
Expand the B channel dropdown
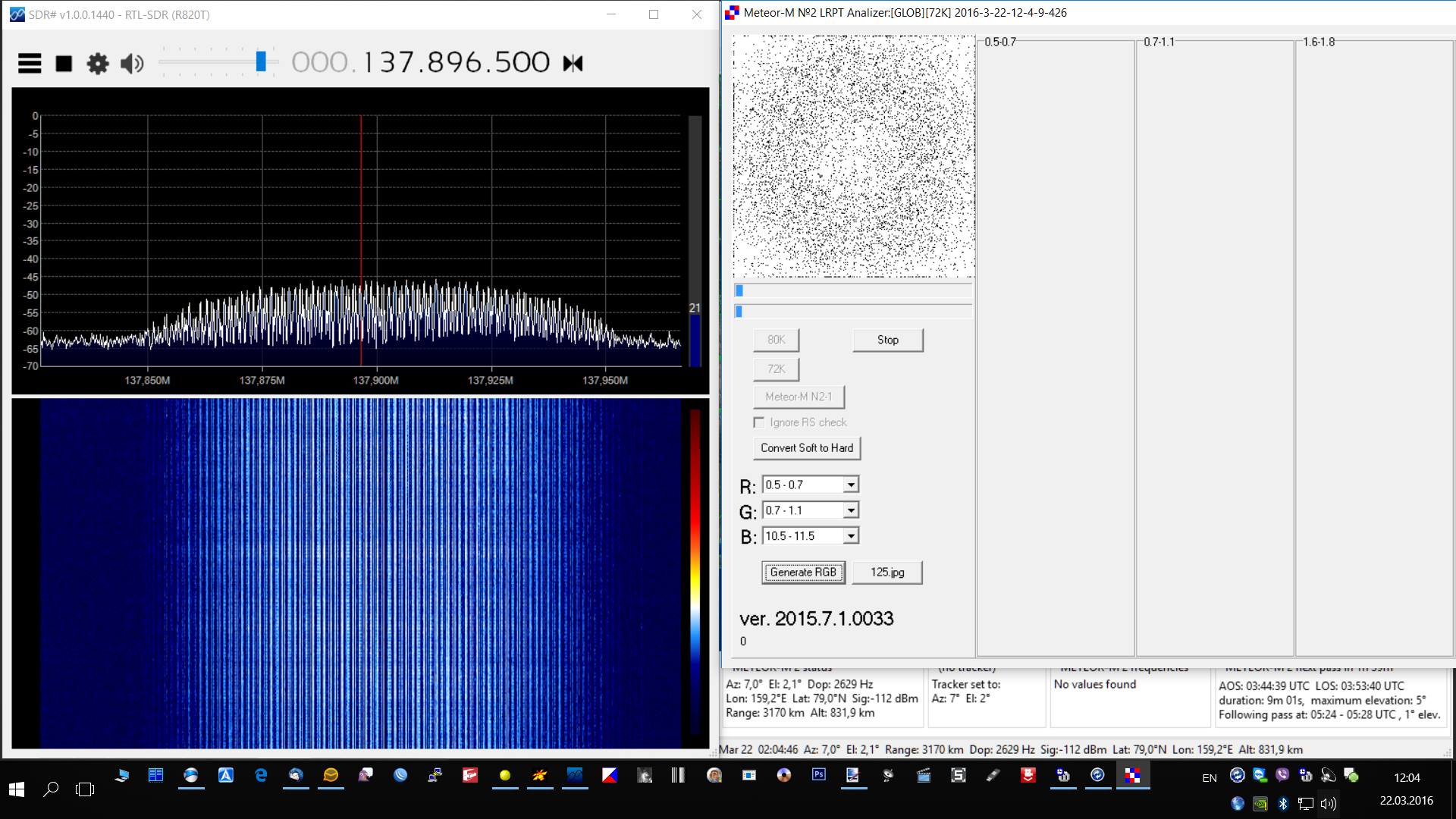pos(851,536)
